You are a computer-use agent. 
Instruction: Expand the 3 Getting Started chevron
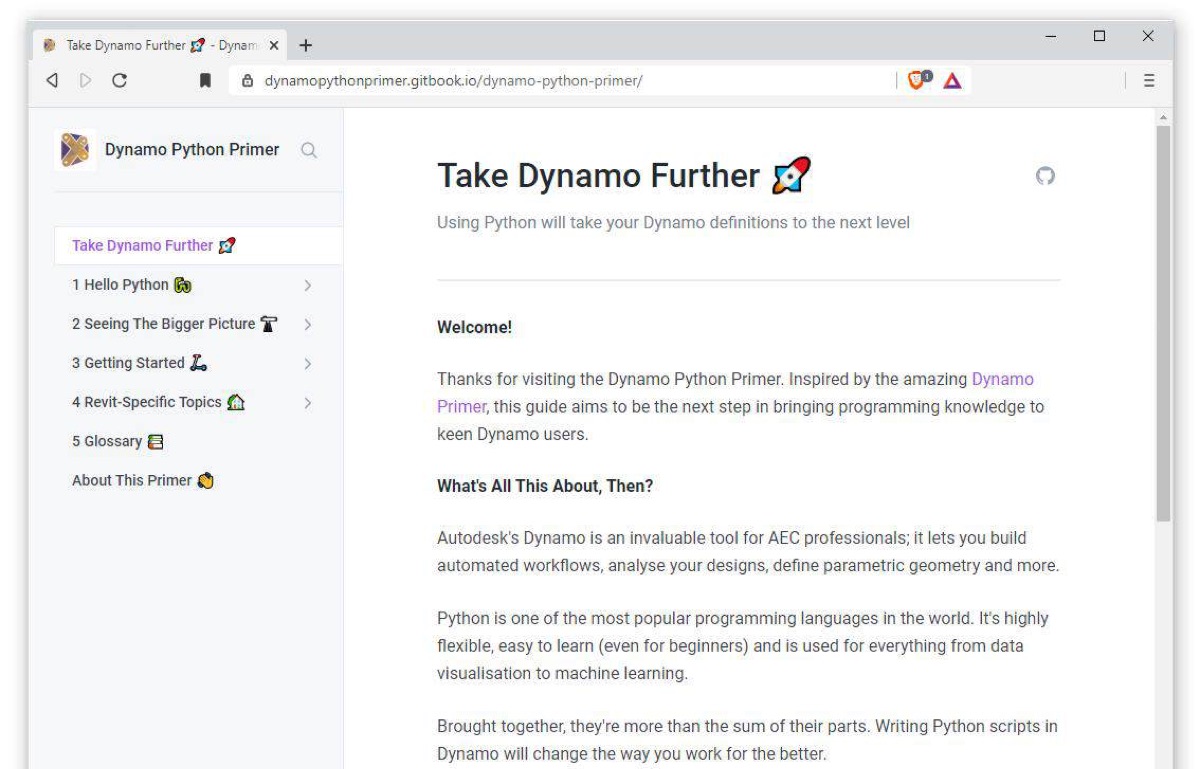[x=308, y=364]
